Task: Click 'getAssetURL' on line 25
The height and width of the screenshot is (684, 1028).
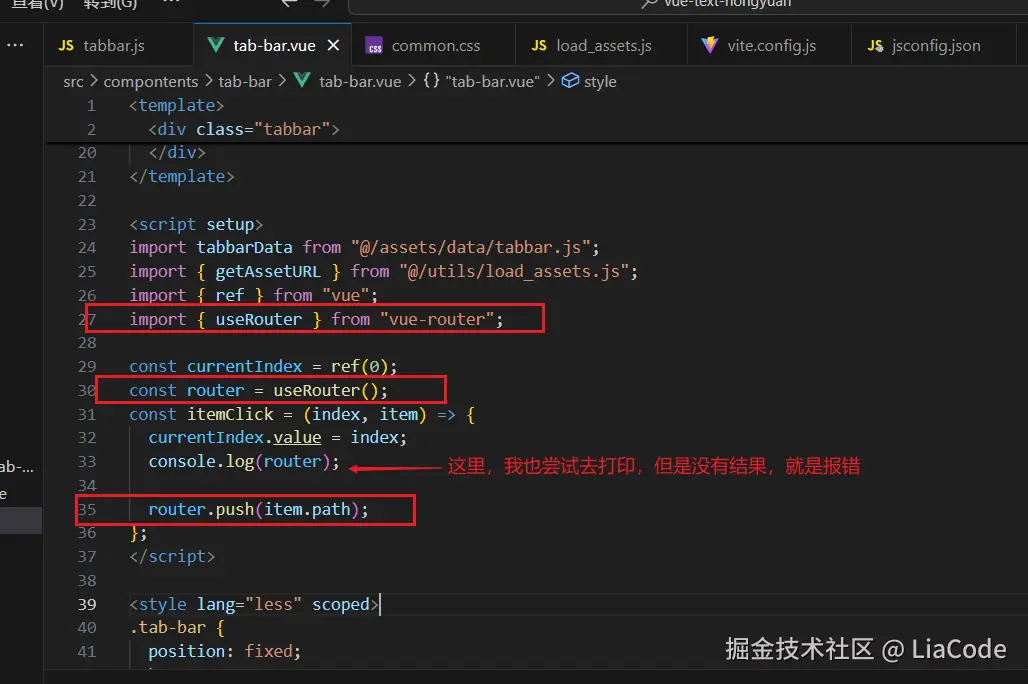Action: 267,271
